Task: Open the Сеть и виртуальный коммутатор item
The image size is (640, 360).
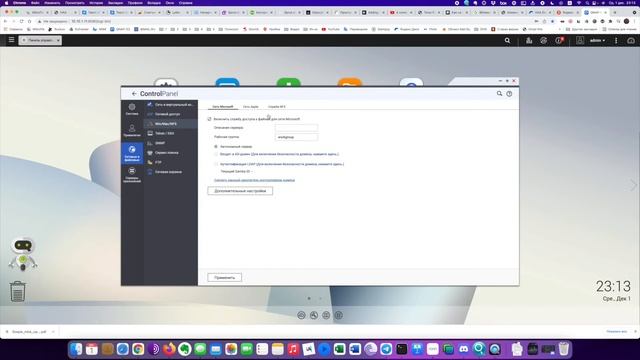Action: tap(171, 104)
